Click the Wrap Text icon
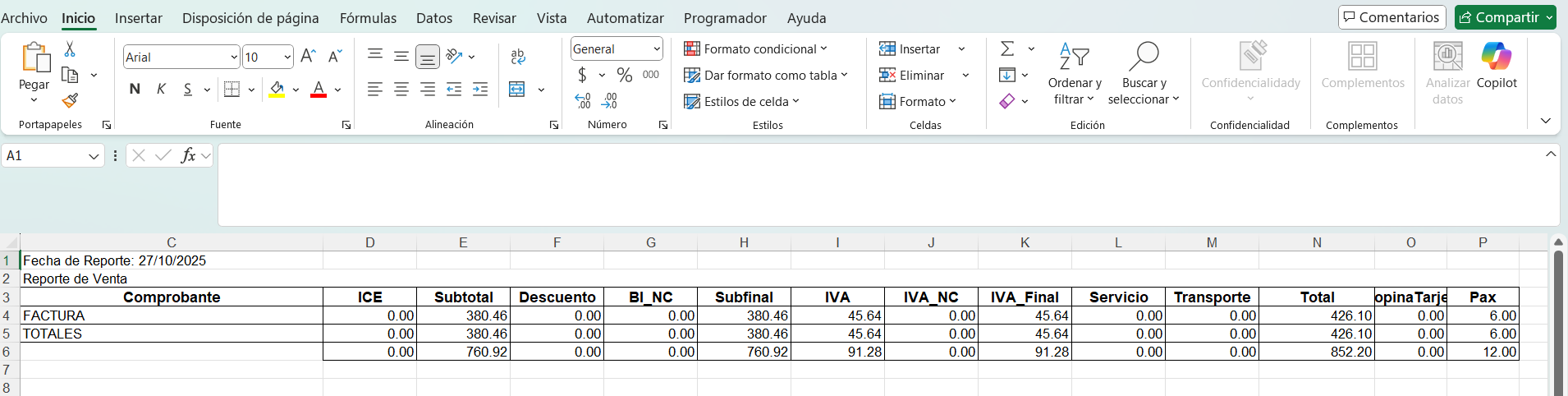 pyautogui.click(x=518, y=57)
